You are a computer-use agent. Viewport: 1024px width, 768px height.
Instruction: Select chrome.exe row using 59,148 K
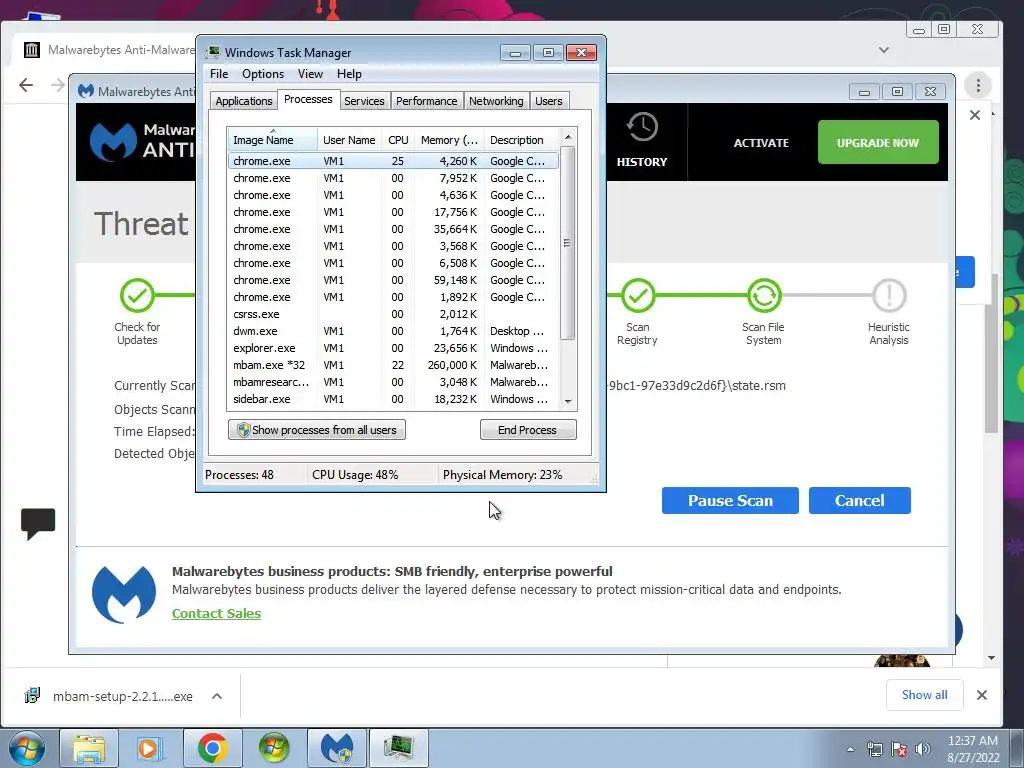pyautogui.click(x=393, y=280)
